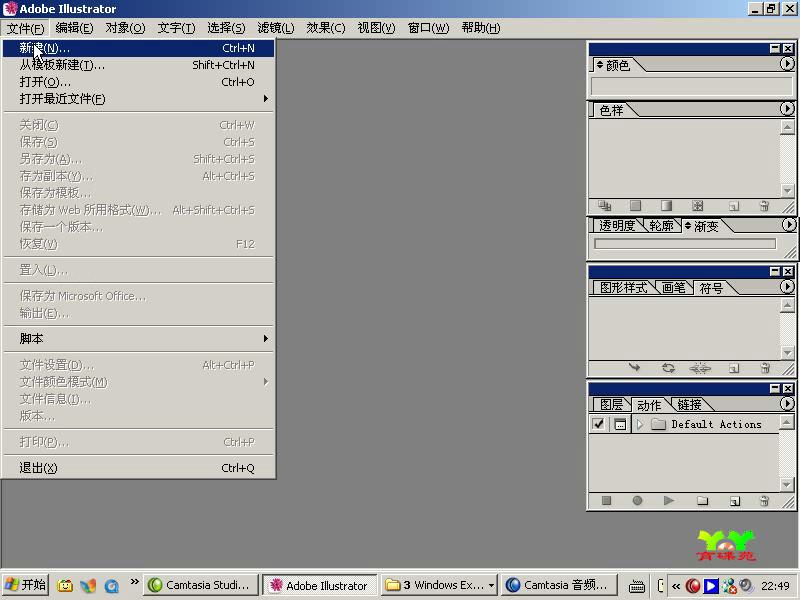This screenshot has height=600, width=800.
Task: Open the 视图(V) menu
Action: coord(376,28)
